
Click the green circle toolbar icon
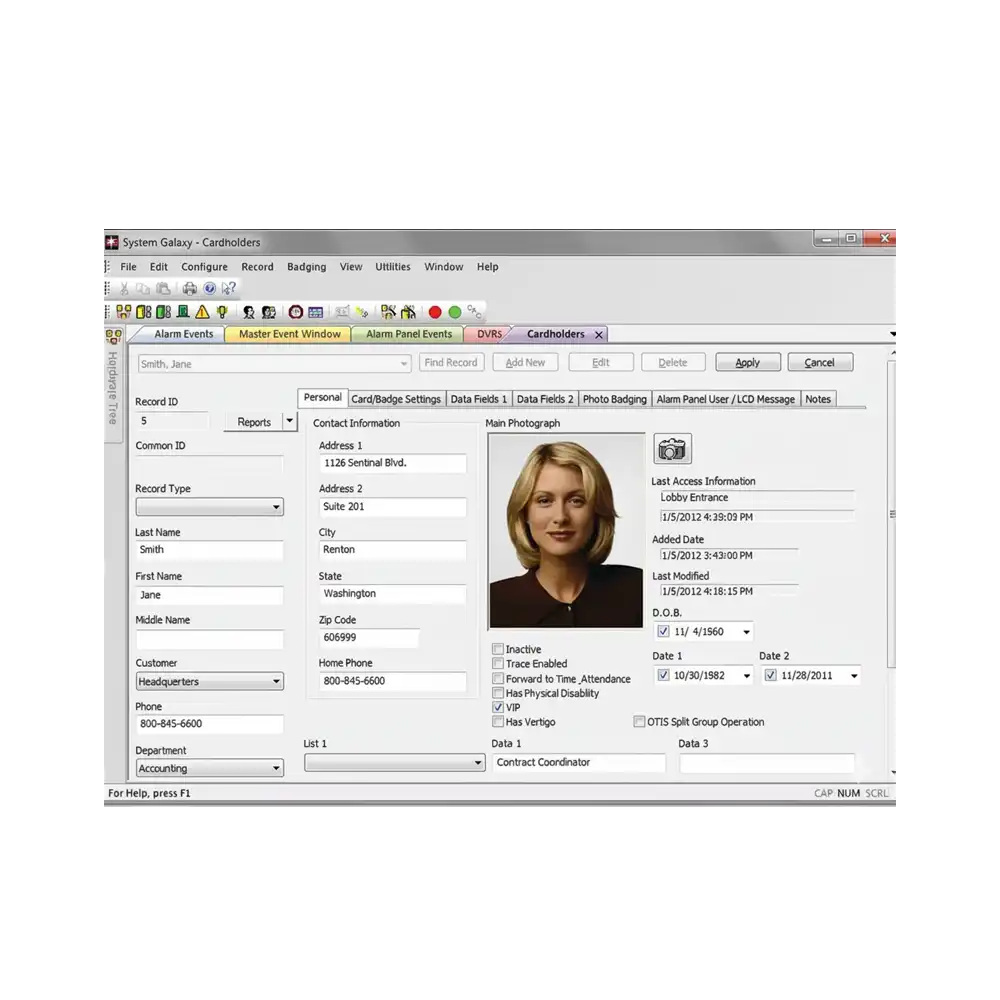pyautogui.click(x=455, y=312)
